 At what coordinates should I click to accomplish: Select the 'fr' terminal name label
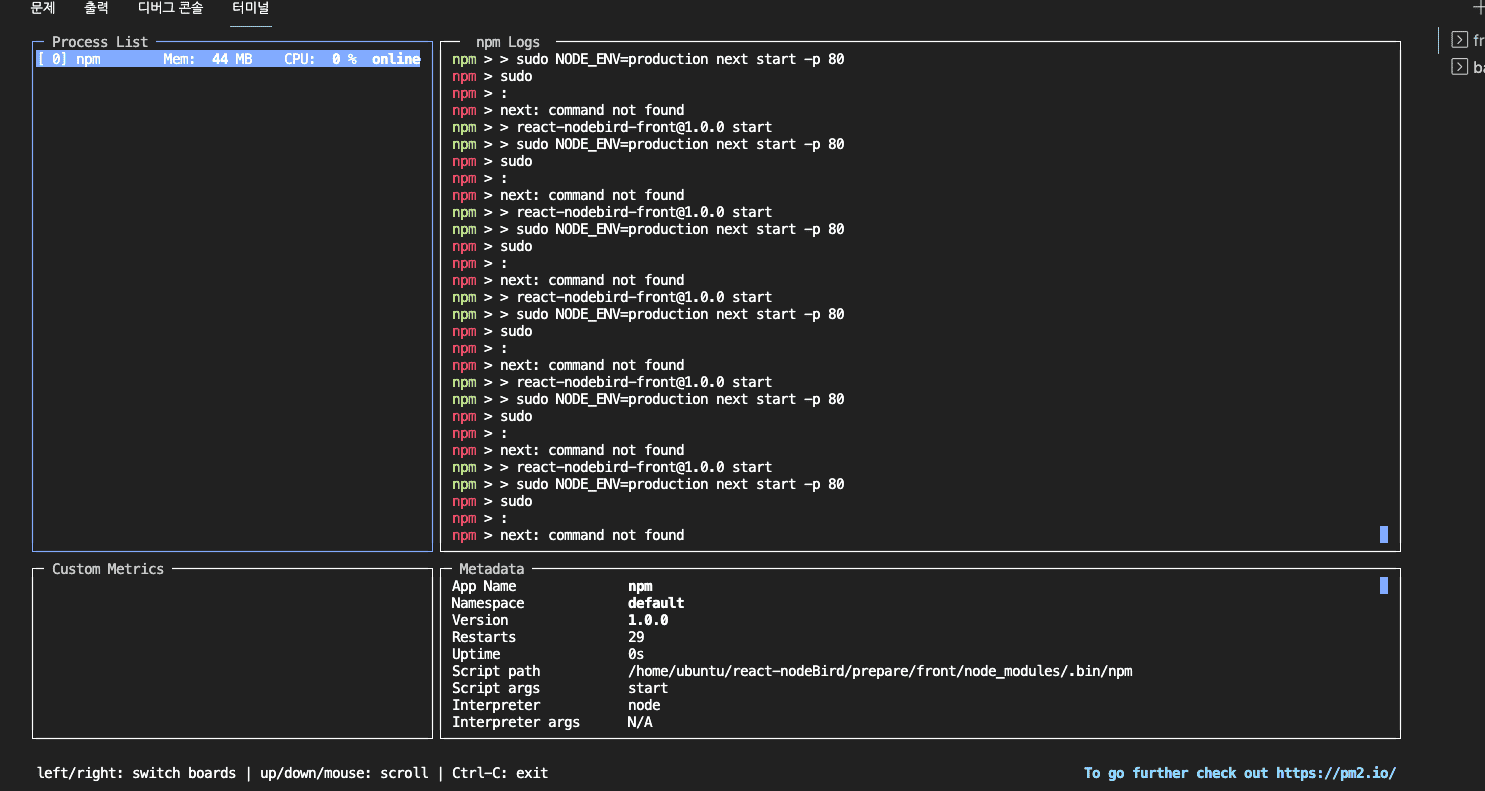click(x=1478, y=41)
